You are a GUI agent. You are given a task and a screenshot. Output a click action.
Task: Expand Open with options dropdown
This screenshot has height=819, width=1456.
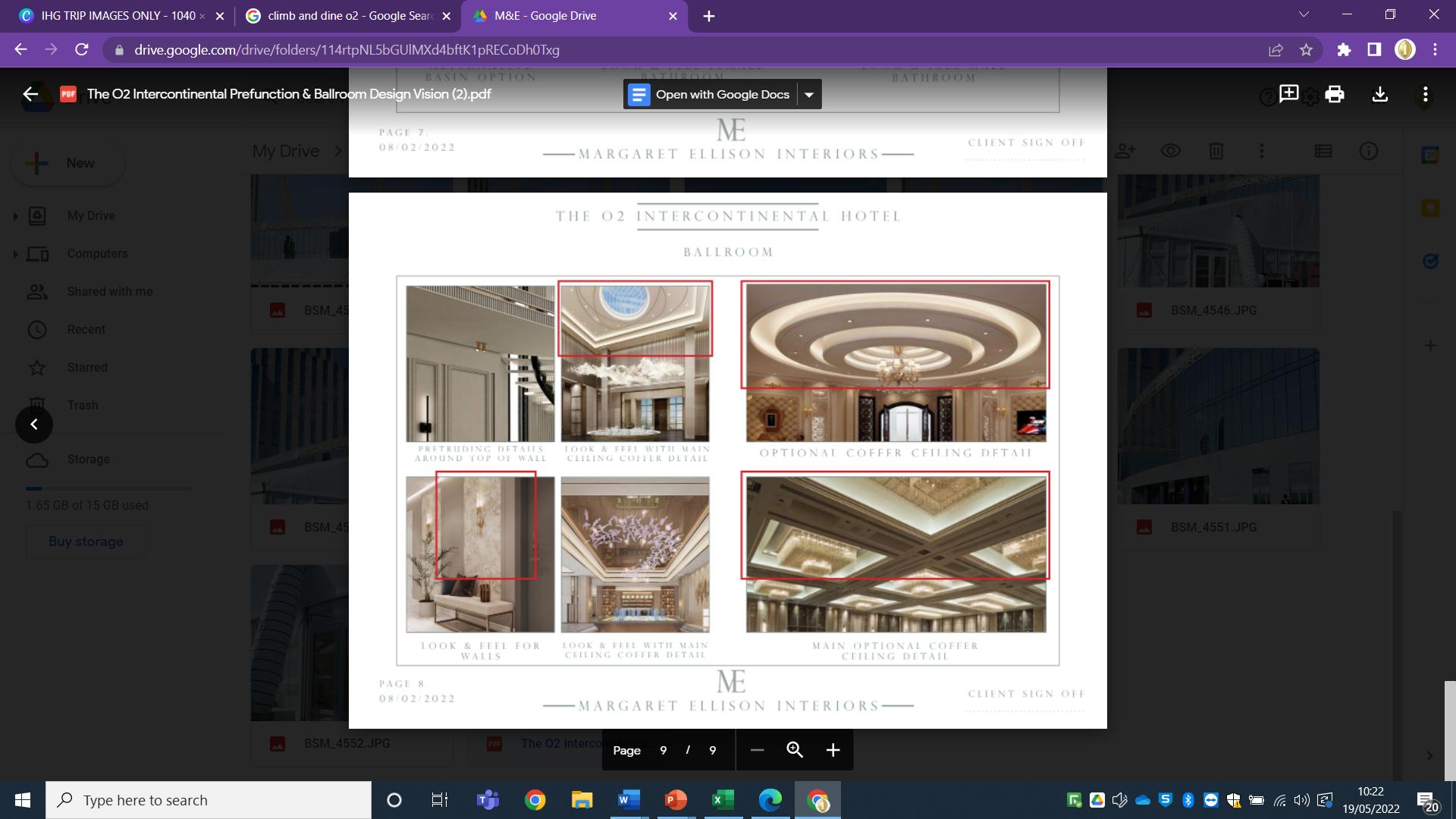click(809, 95)
